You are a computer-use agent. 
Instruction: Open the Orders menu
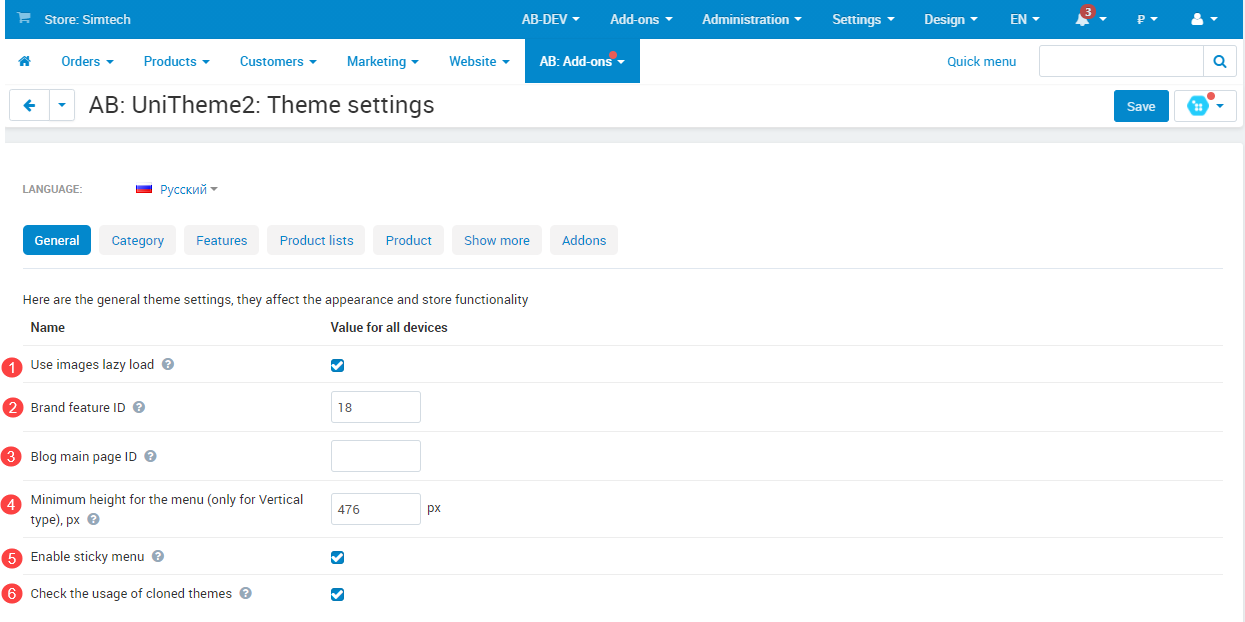tap(87, 61)
